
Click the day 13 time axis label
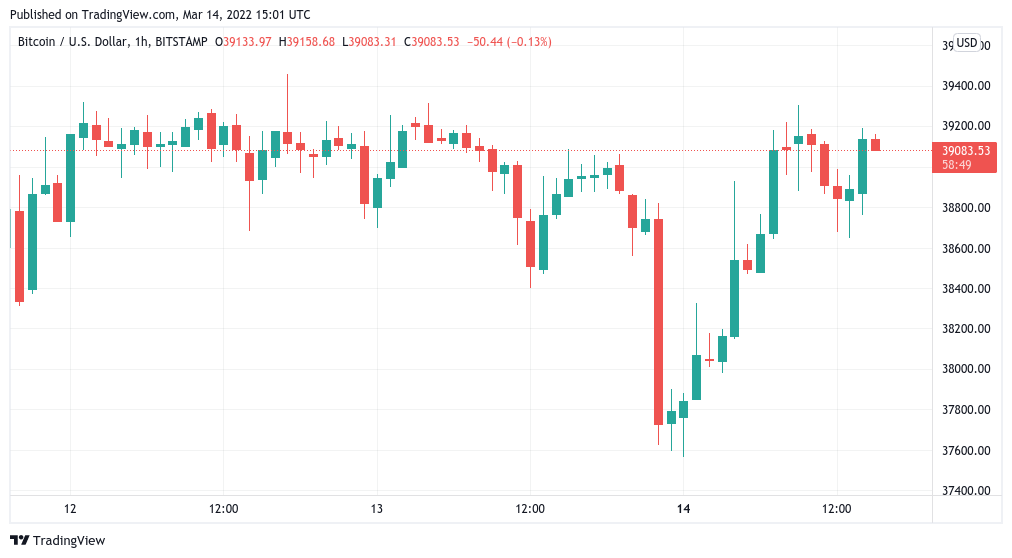(376, 509)
